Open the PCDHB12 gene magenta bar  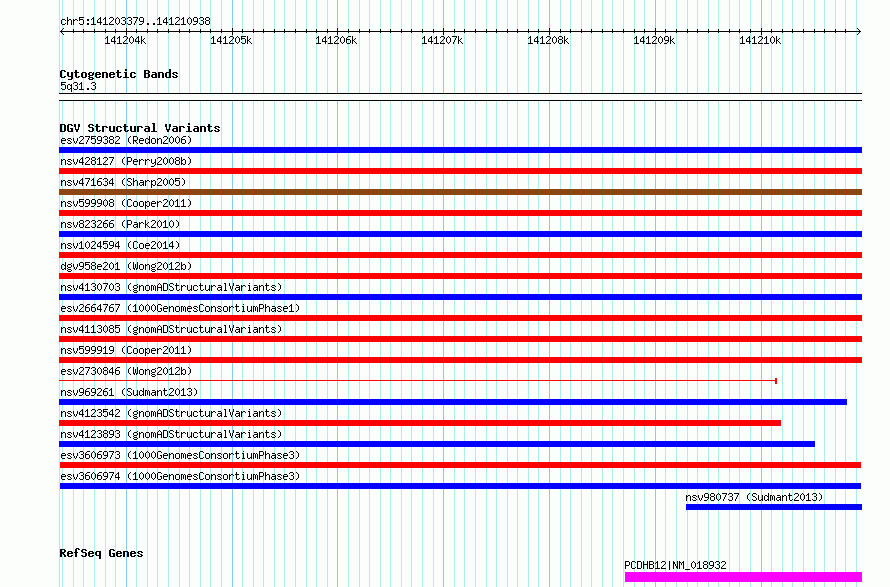744,577
